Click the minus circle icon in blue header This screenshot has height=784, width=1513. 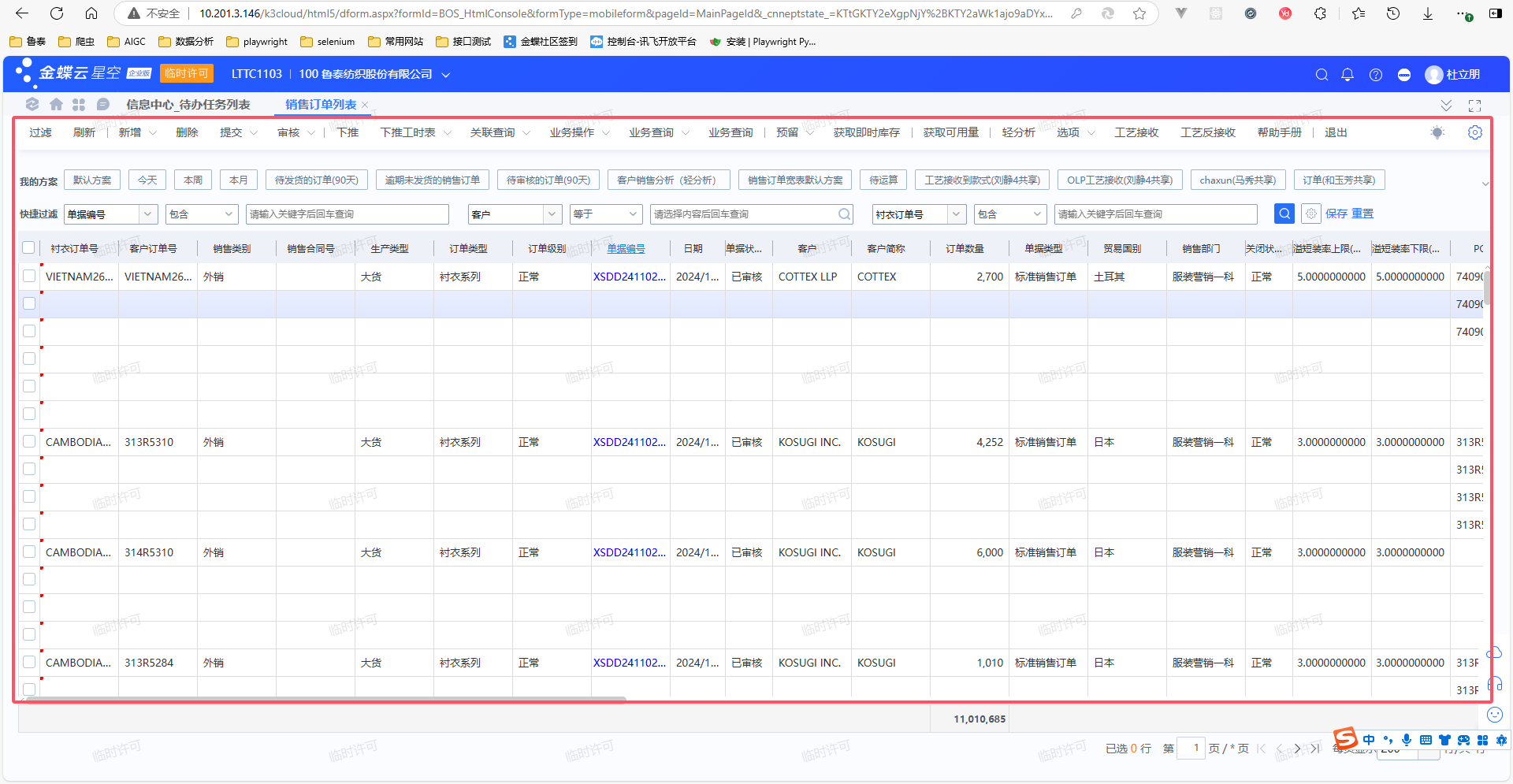(1404, 75)
